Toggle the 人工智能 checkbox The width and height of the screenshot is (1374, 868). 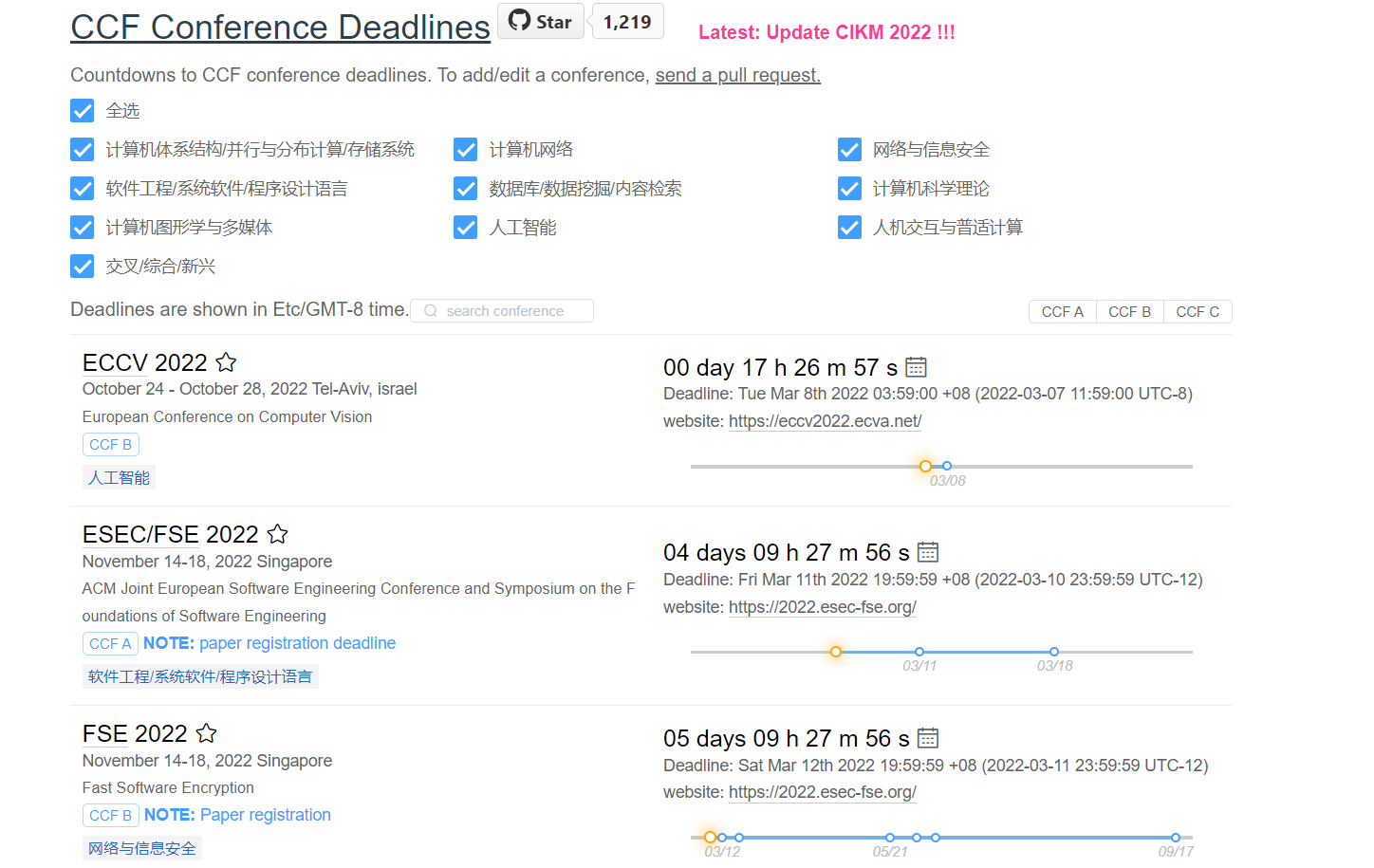(x=466, y=228)
